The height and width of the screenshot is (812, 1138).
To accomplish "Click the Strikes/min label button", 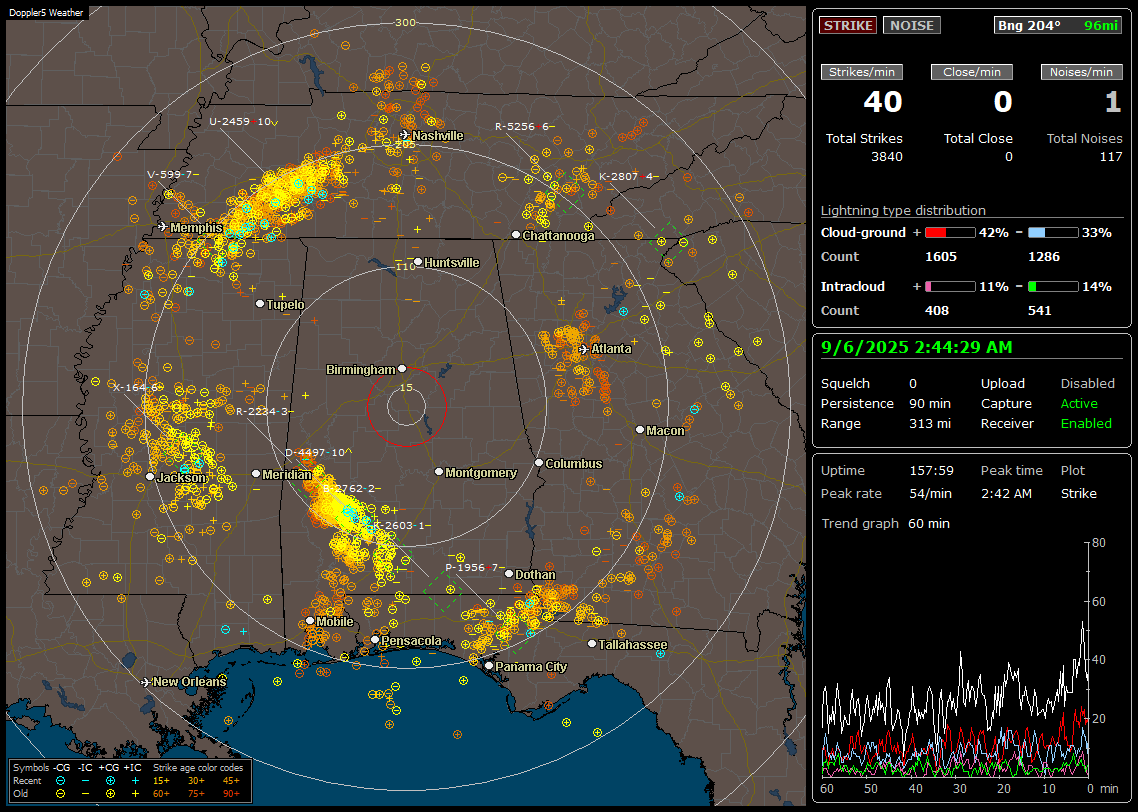I will 861,72.
